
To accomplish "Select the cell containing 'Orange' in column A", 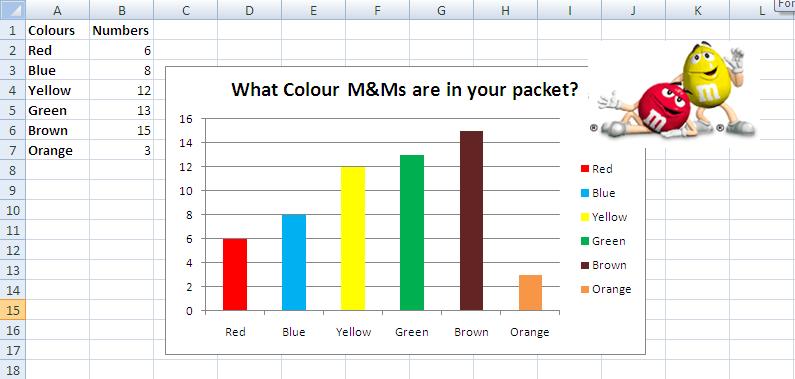I will [x=58, y=150].
